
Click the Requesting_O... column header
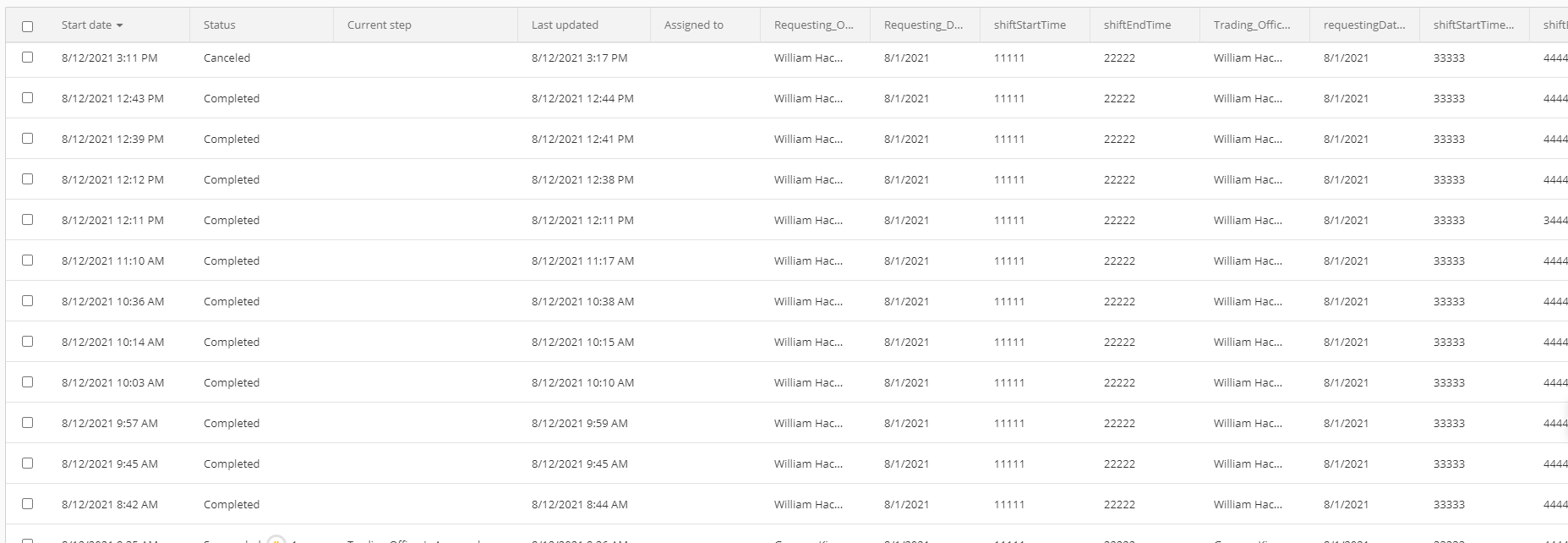pyautogui.click(x=814, y=25)
